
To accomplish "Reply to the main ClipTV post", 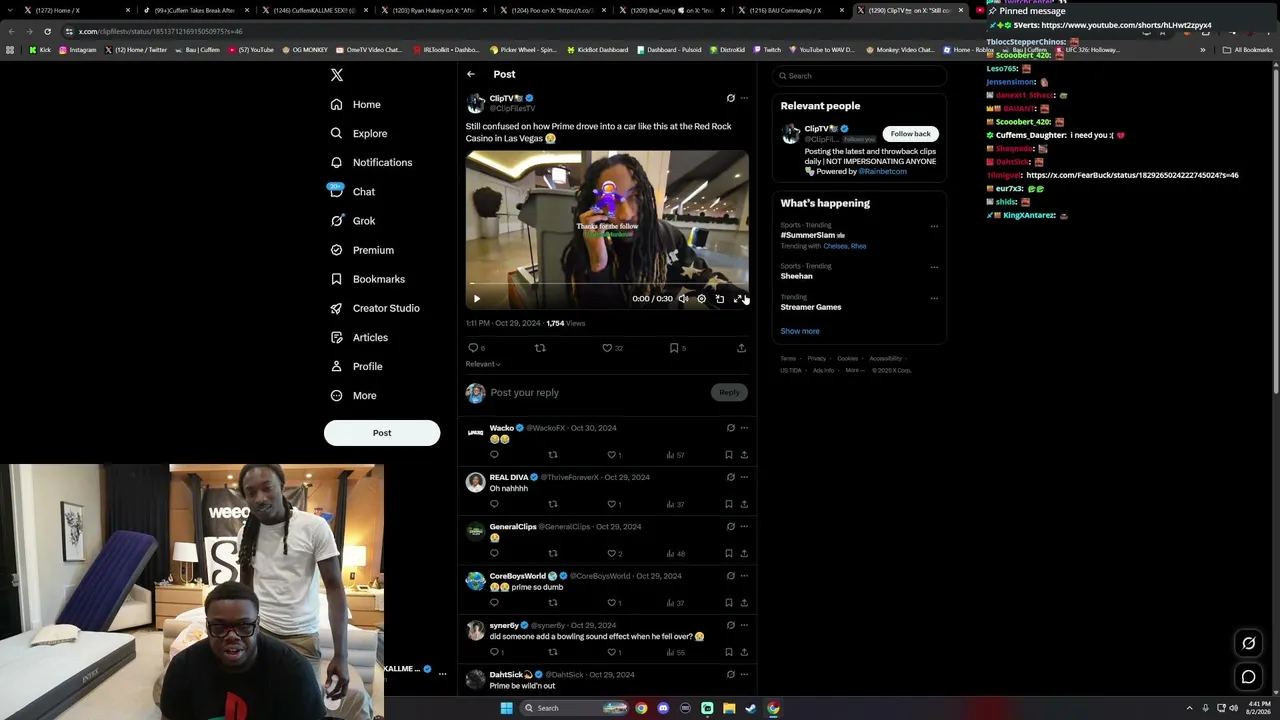I will click(x=473, y=348).
